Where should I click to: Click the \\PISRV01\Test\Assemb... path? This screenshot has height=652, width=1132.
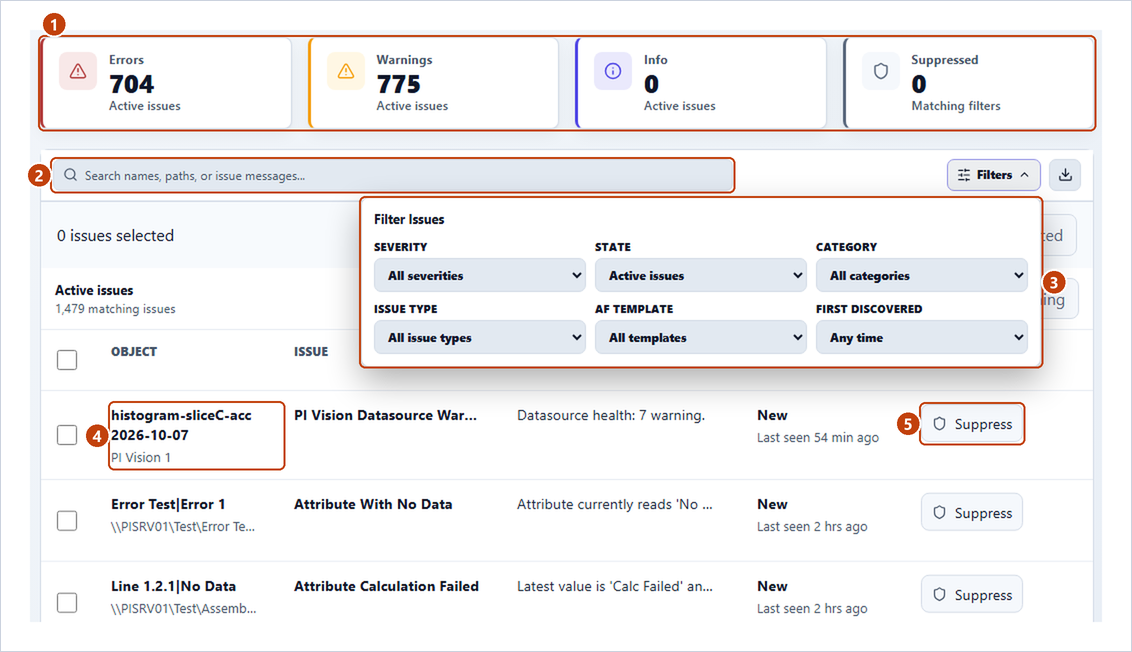(x=183, y=609)
